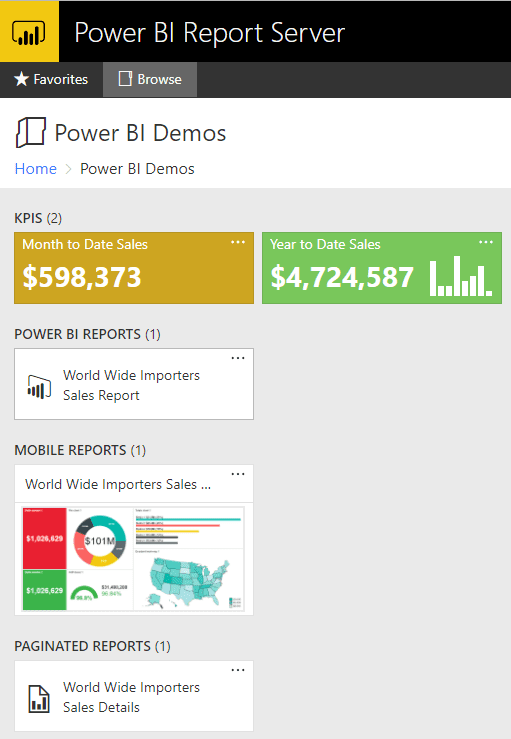Screen dimensions: 511x739
Task: Go to Home breadcrumb link
Action: 36,169
